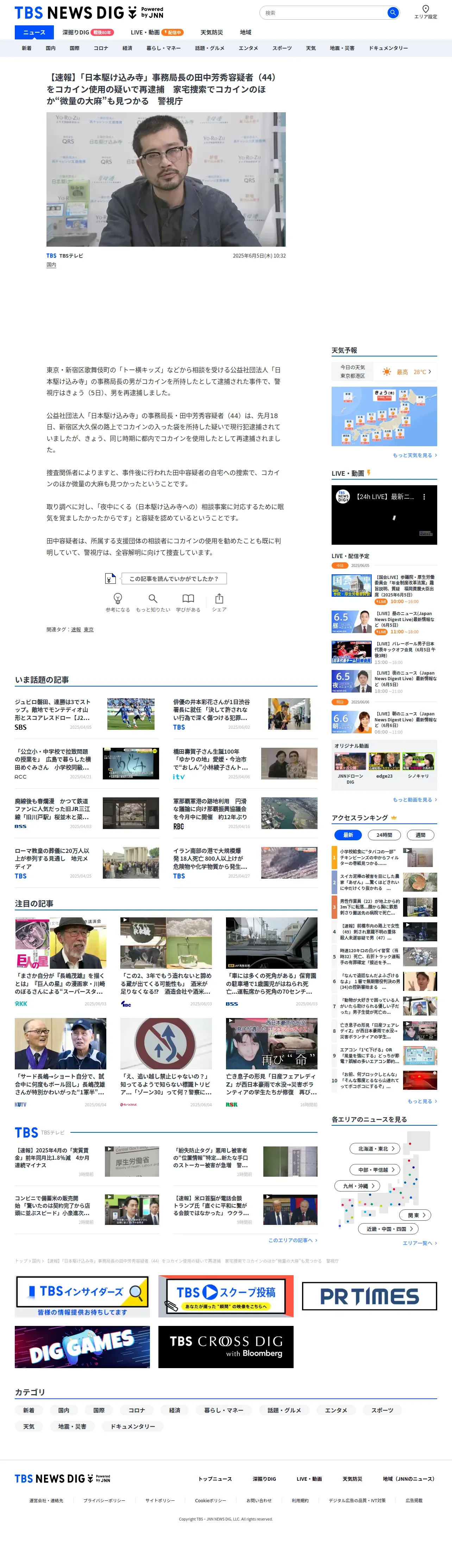Select the 近畿・中国・四国 area button
This screenshot has width=452, height=1568.
[x=389, y=1229]
